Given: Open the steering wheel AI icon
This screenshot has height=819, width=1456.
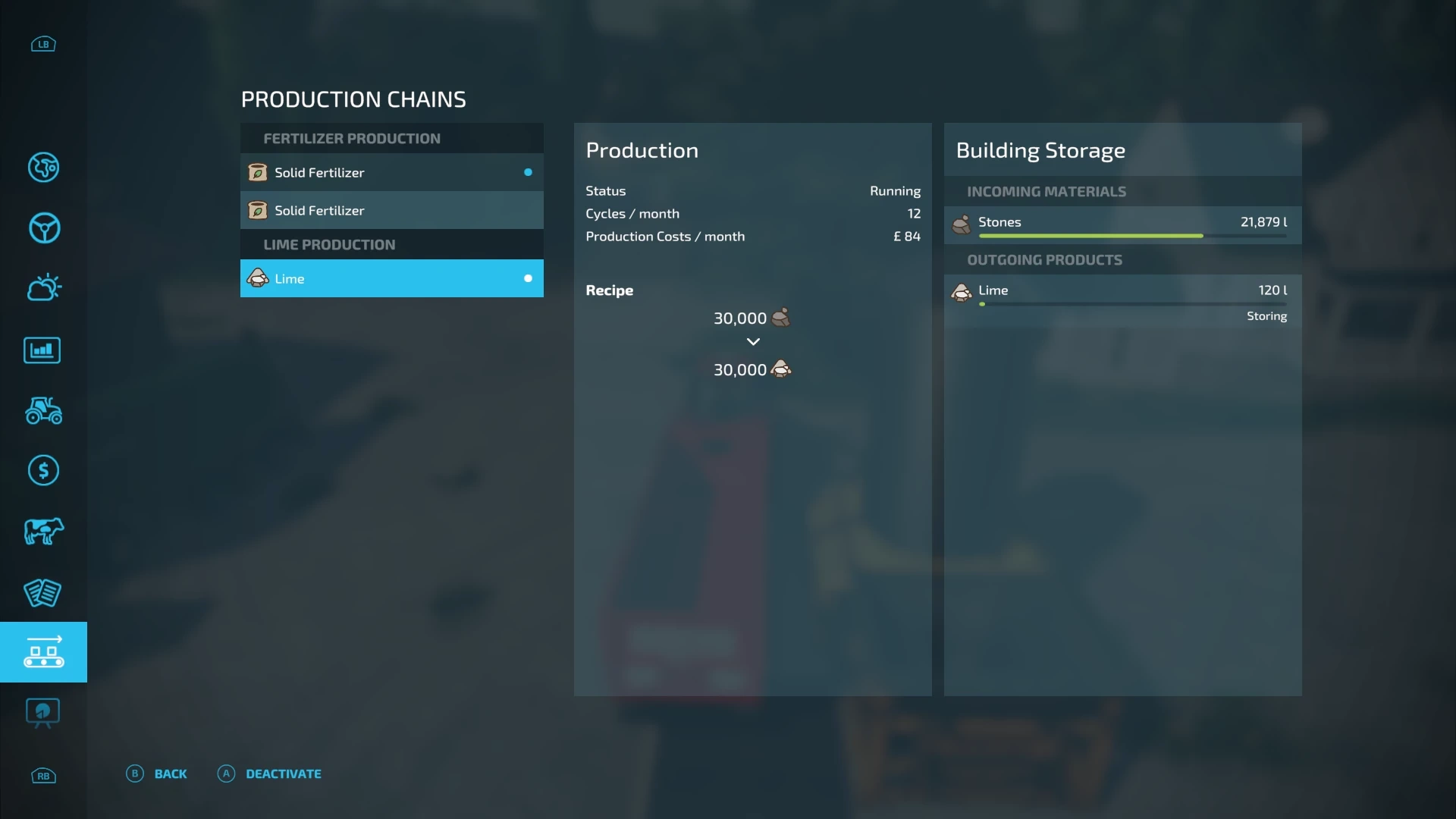Looking at the screenshot, I should point(43,228).
